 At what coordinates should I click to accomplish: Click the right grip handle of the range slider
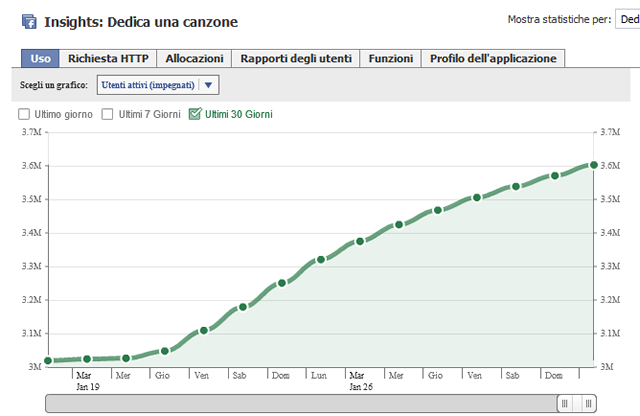tap(588, 403)
